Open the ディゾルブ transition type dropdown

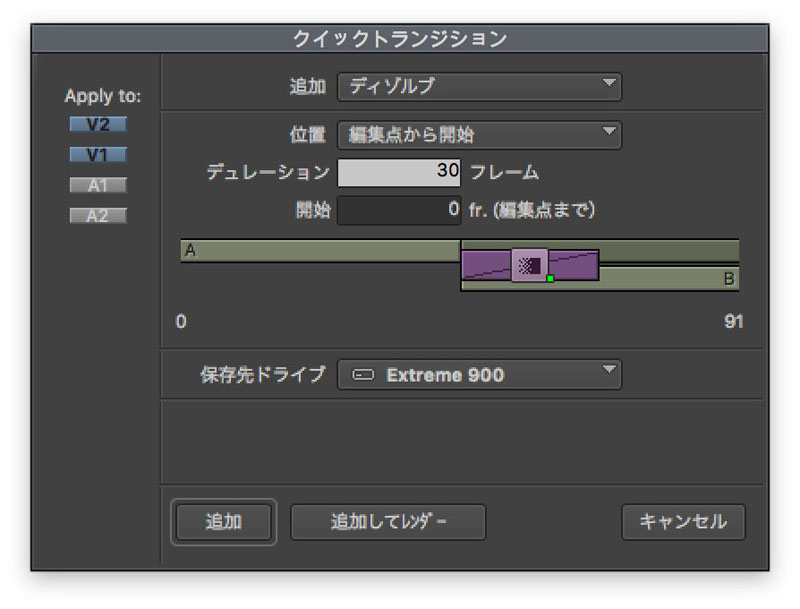(x=479, y=86)
